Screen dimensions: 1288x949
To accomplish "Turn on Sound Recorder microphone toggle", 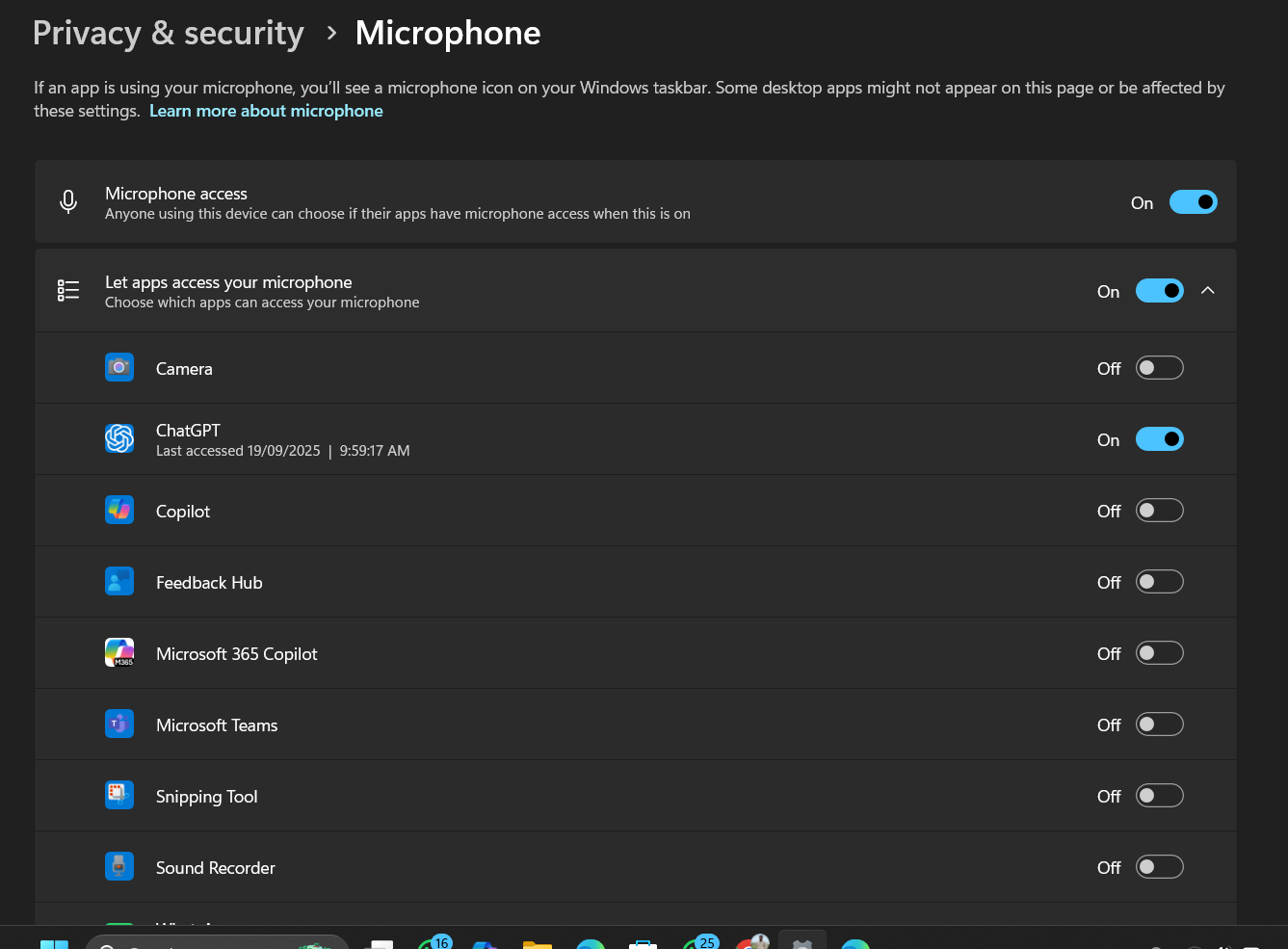I will pyautogui.click(x=1160, y=867).
